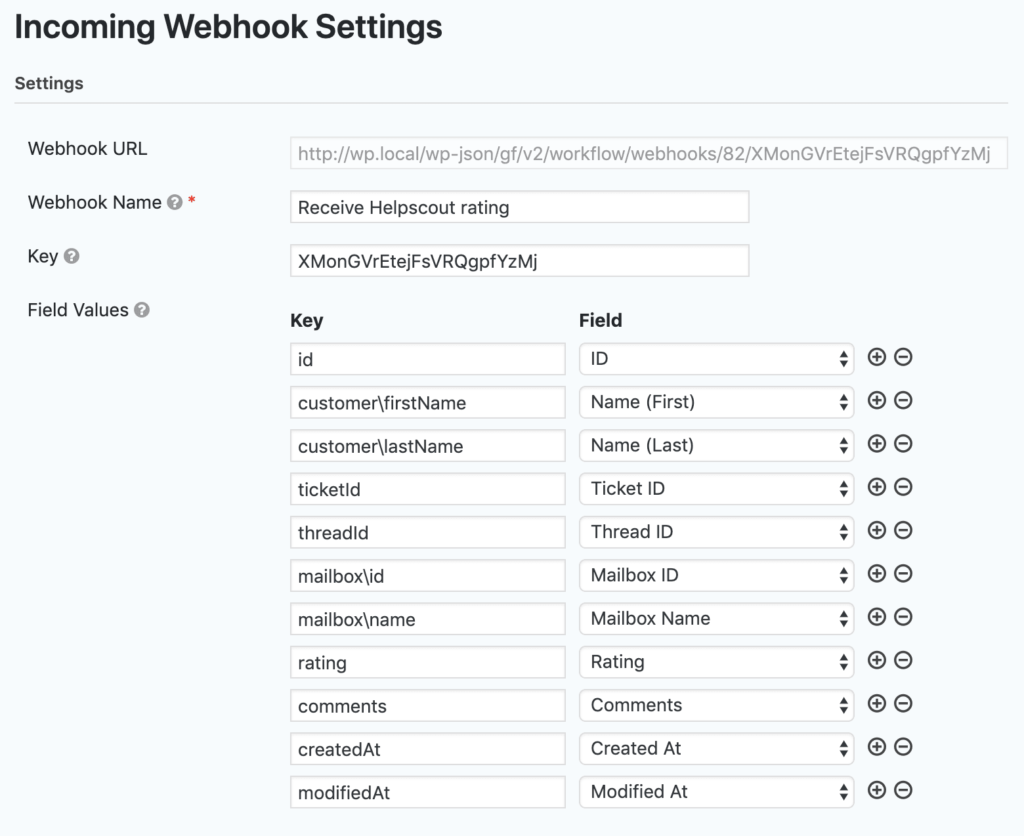Open the Mailbox ID field dropdown
Viewport: 1024px width, 836px height.
click(x=716, y=575)
